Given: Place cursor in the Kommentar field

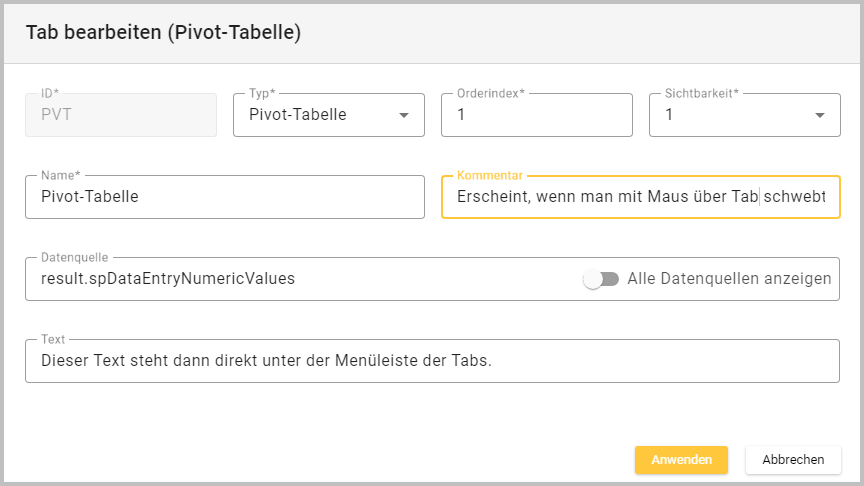Looking at the screenshot, I should click(640, 197).
